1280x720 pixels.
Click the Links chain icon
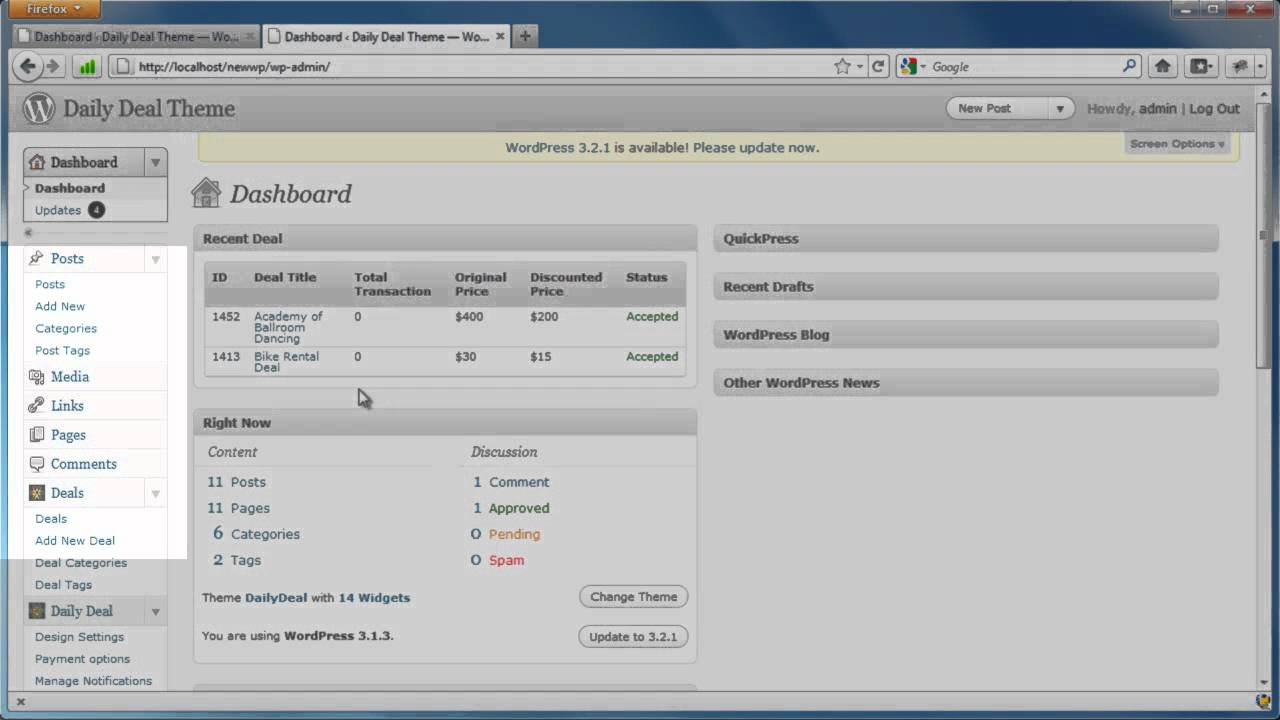pyautogui.click(x=37, y=406)
